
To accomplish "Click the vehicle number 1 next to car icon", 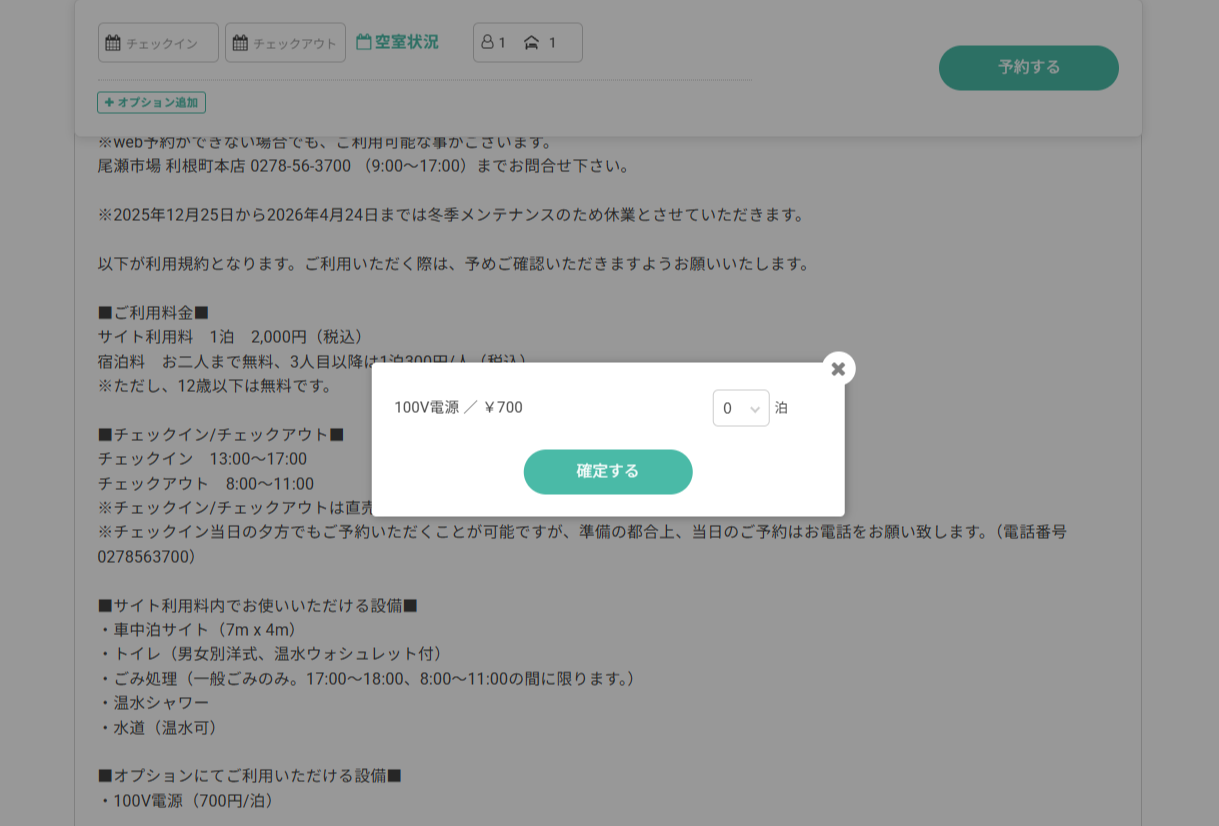I will (552, 42).
